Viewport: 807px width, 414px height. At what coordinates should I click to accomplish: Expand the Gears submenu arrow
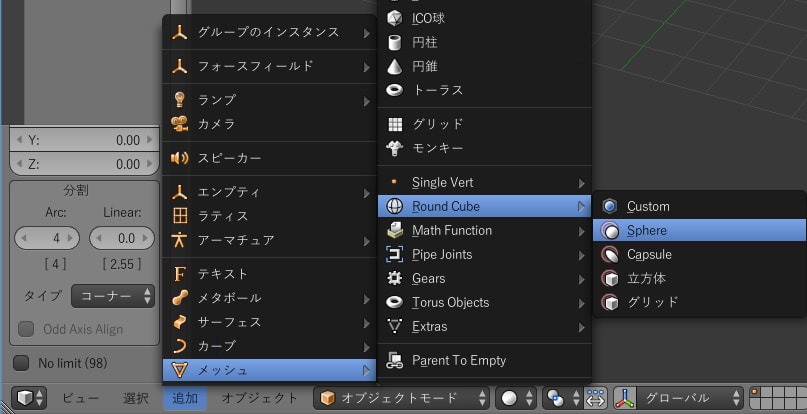[581, 279]
